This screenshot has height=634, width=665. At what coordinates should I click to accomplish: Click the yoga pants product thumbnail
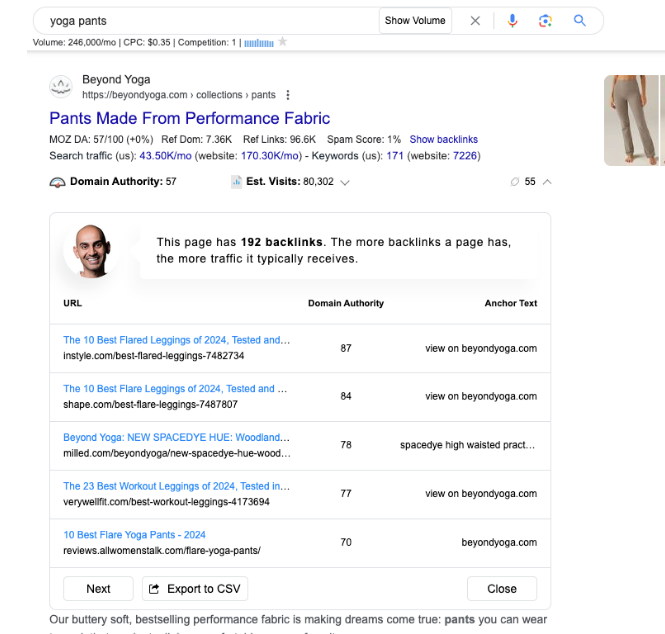pos(633,120)
